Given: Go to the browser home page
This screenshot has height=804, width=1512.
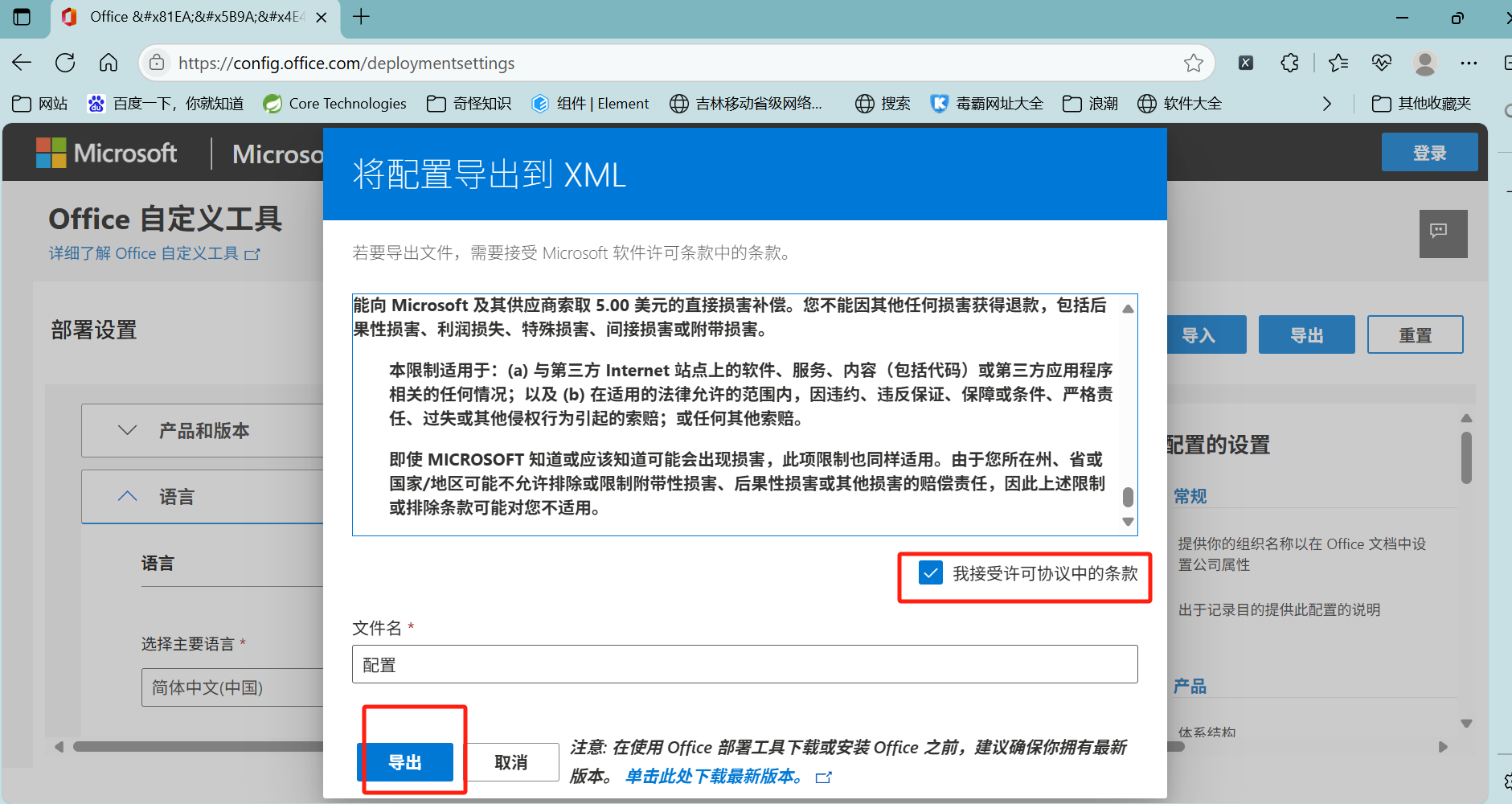Looking at the screenshot, I should pyautogui.click(x=109, y=63).
